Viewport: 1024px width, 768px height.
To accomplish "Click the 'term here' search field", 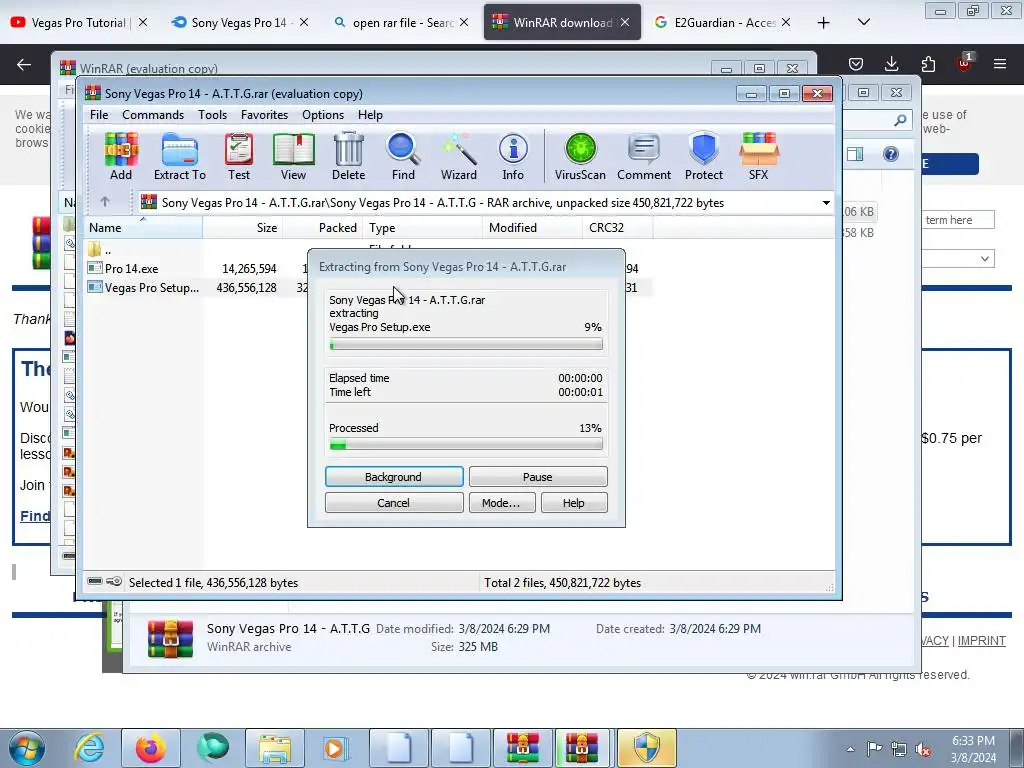I will point(958,220).
